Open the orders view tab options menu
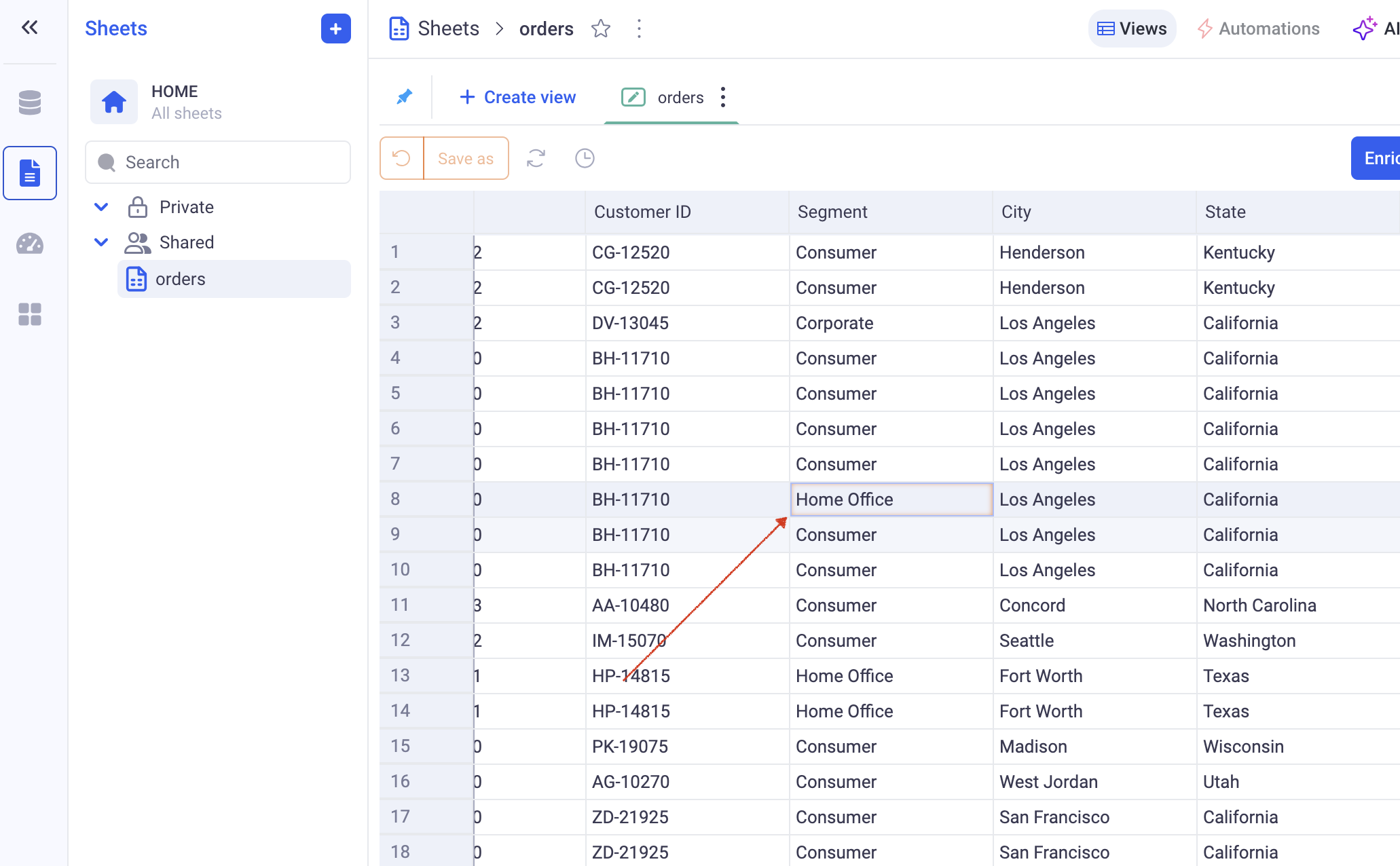This screenshot has height=866, width=1400. 723,97
